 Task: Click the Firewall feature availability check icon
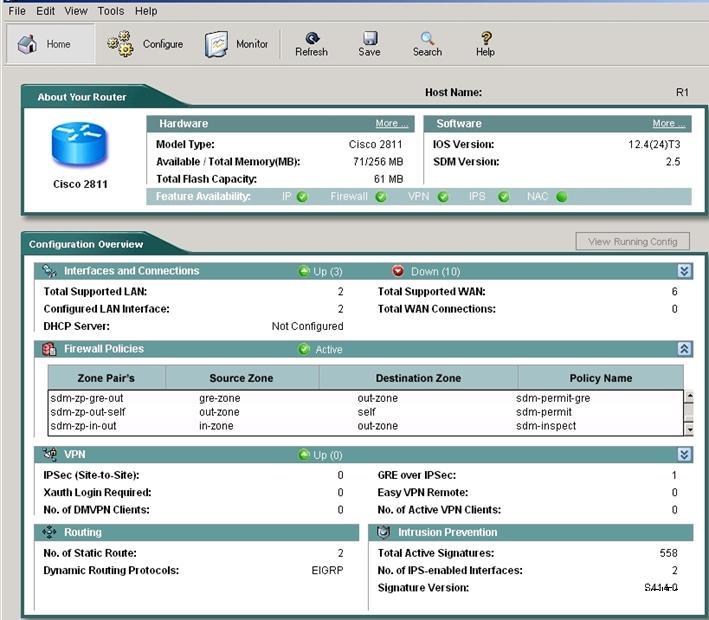pyautogui.click(x=381, y=197)
